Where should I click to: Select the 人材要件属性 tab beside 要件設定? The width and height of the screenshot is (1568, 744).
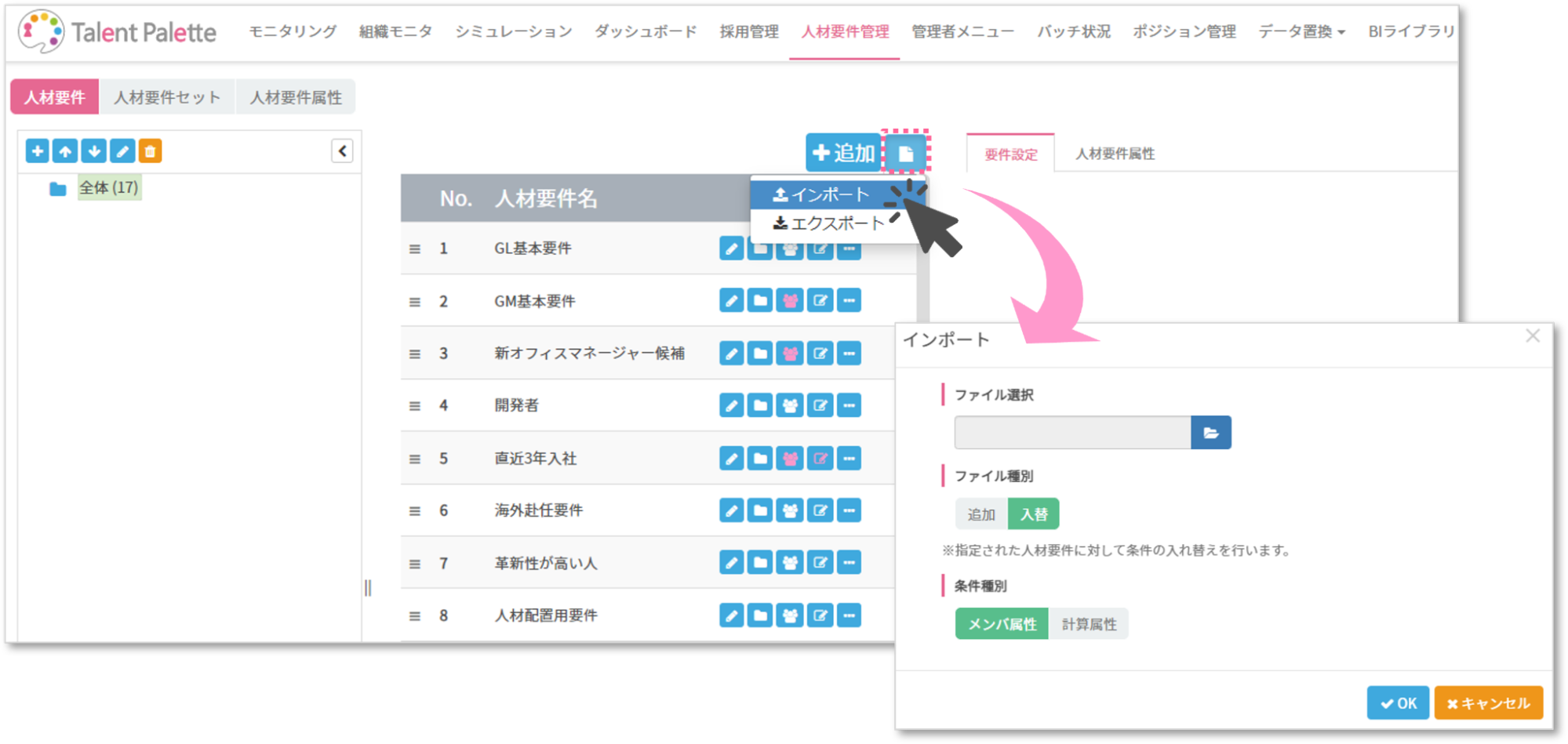[1115, 154]
